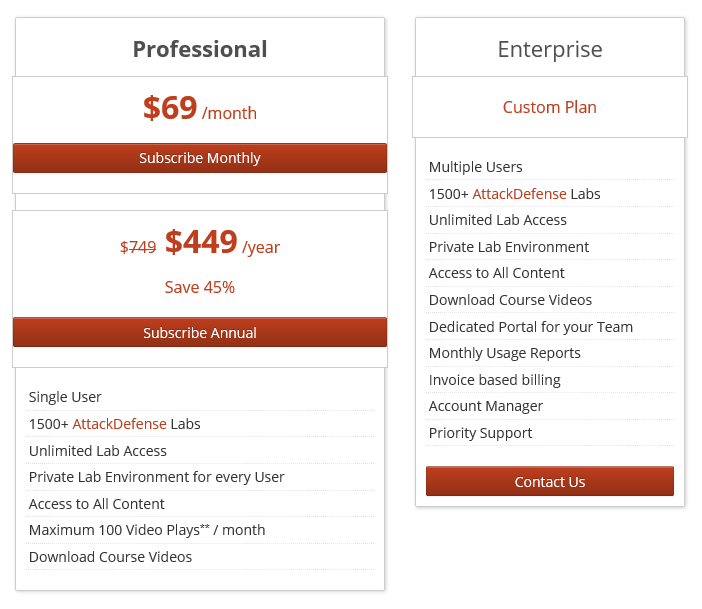Click Dedicated Portal for your Team item
The width and height of the screenshot is (702, 609).
coord(530,327)
